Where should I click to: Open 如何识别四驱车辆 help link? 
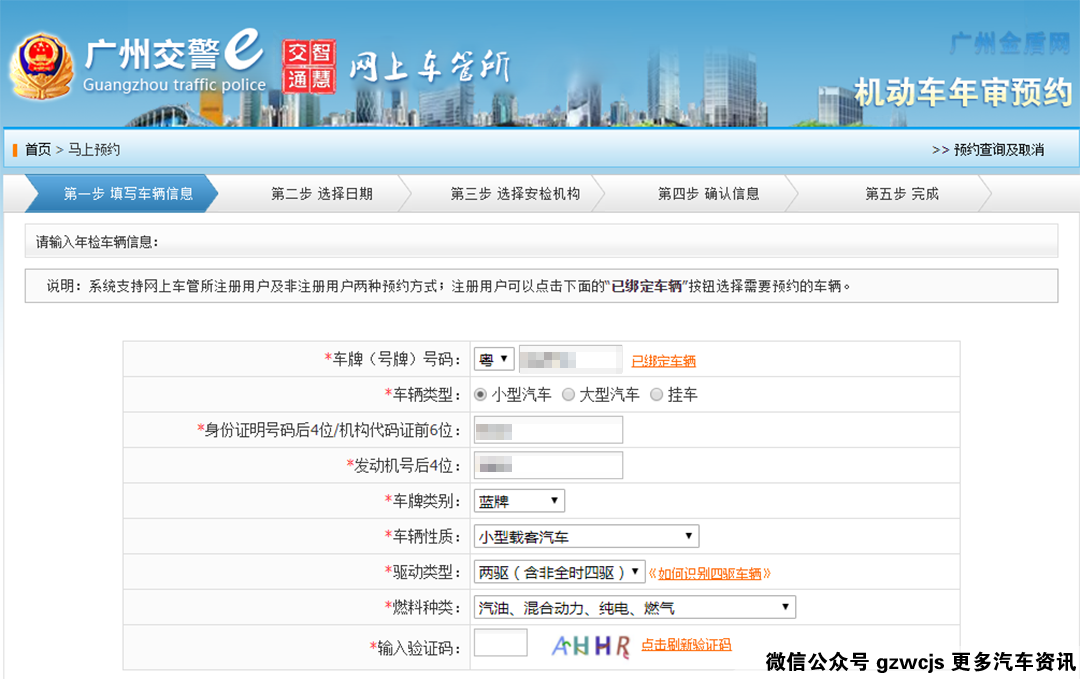714,574
